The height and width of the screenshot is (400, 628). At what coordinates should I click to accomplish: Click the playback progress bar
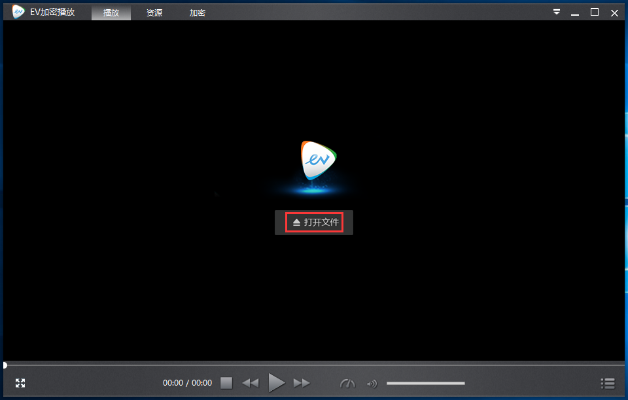(314, 365)
